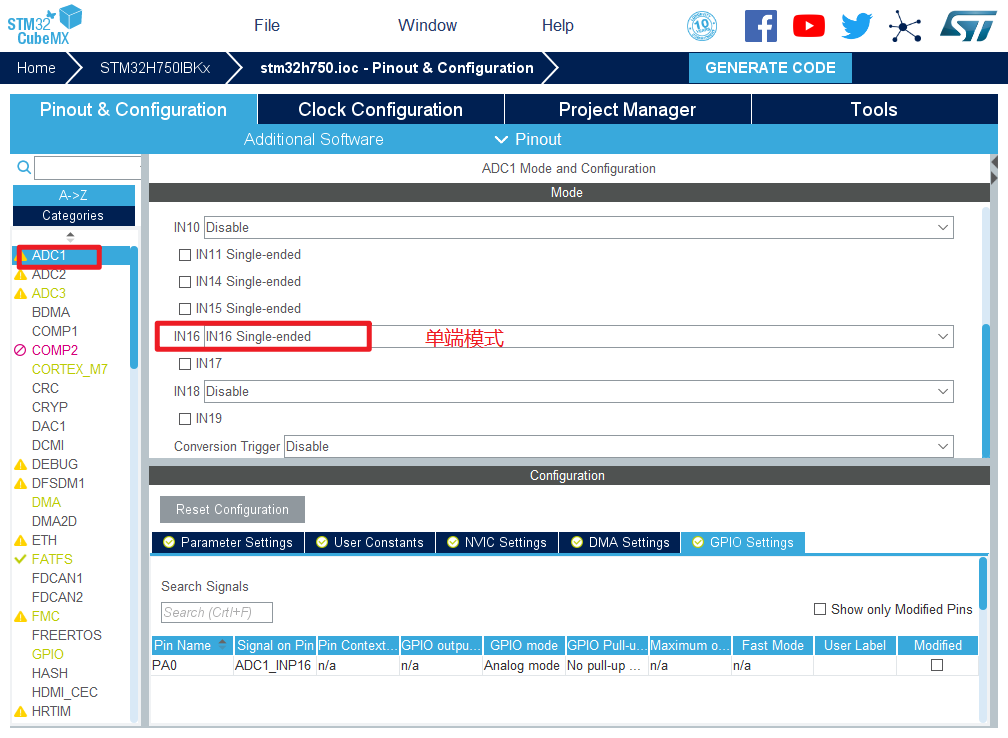Open the YouTube icon link
Screen dimensions: 1008x738
coord(808,26)
